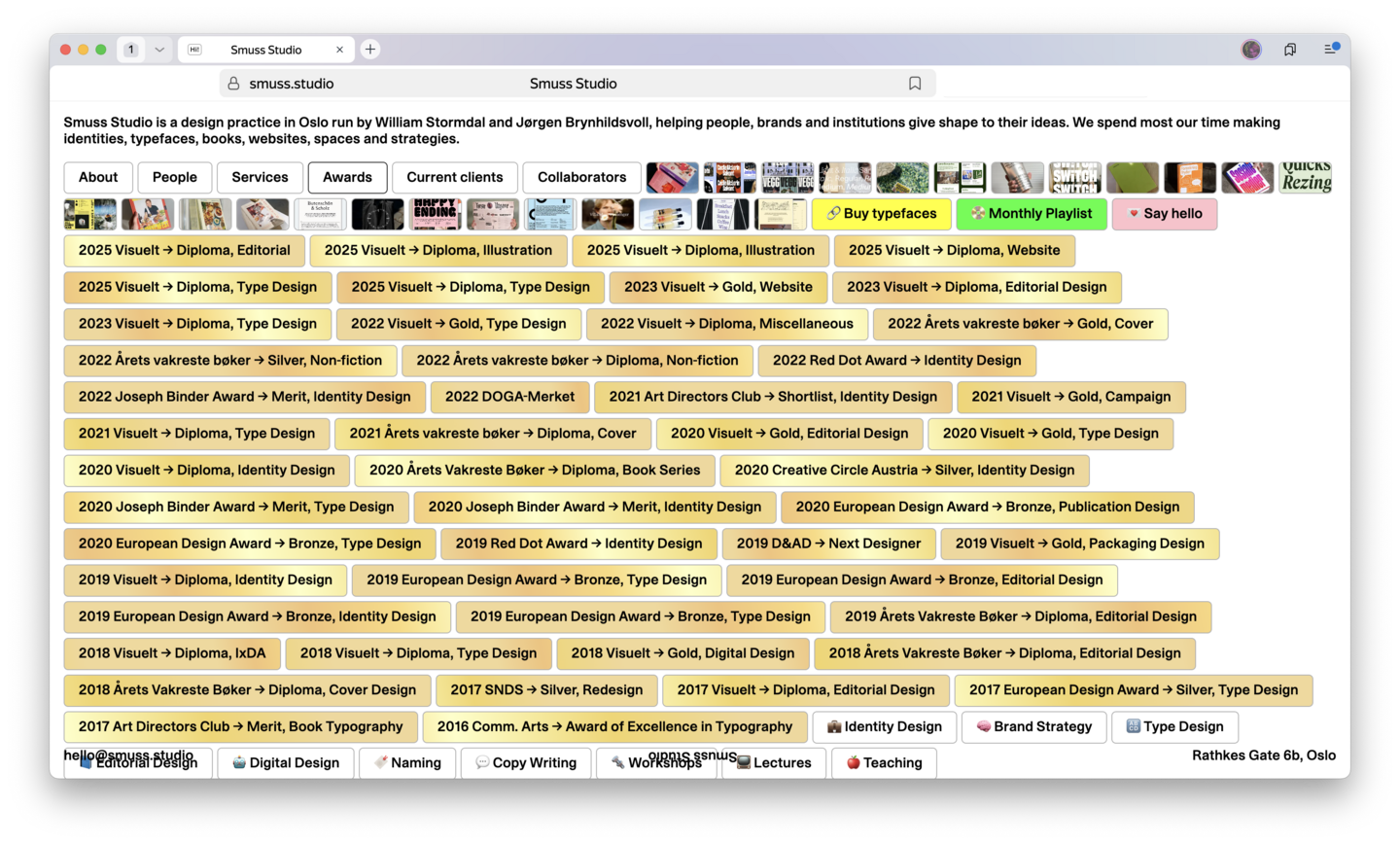The image size is (1400, 844).
Task: Open the profile avatar in the browser toolbar
Action: pyautogui.click(x=1251, y=50)
